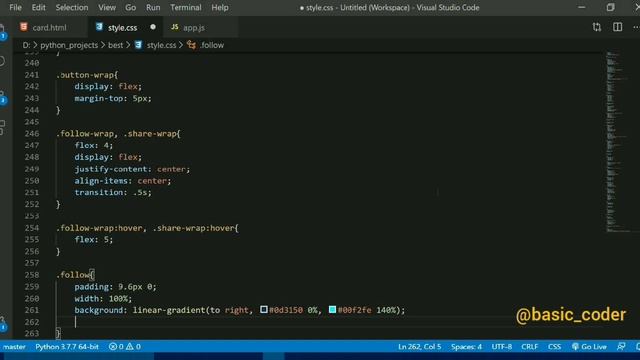Change CRLF end of line sequence

pos(529,347)
